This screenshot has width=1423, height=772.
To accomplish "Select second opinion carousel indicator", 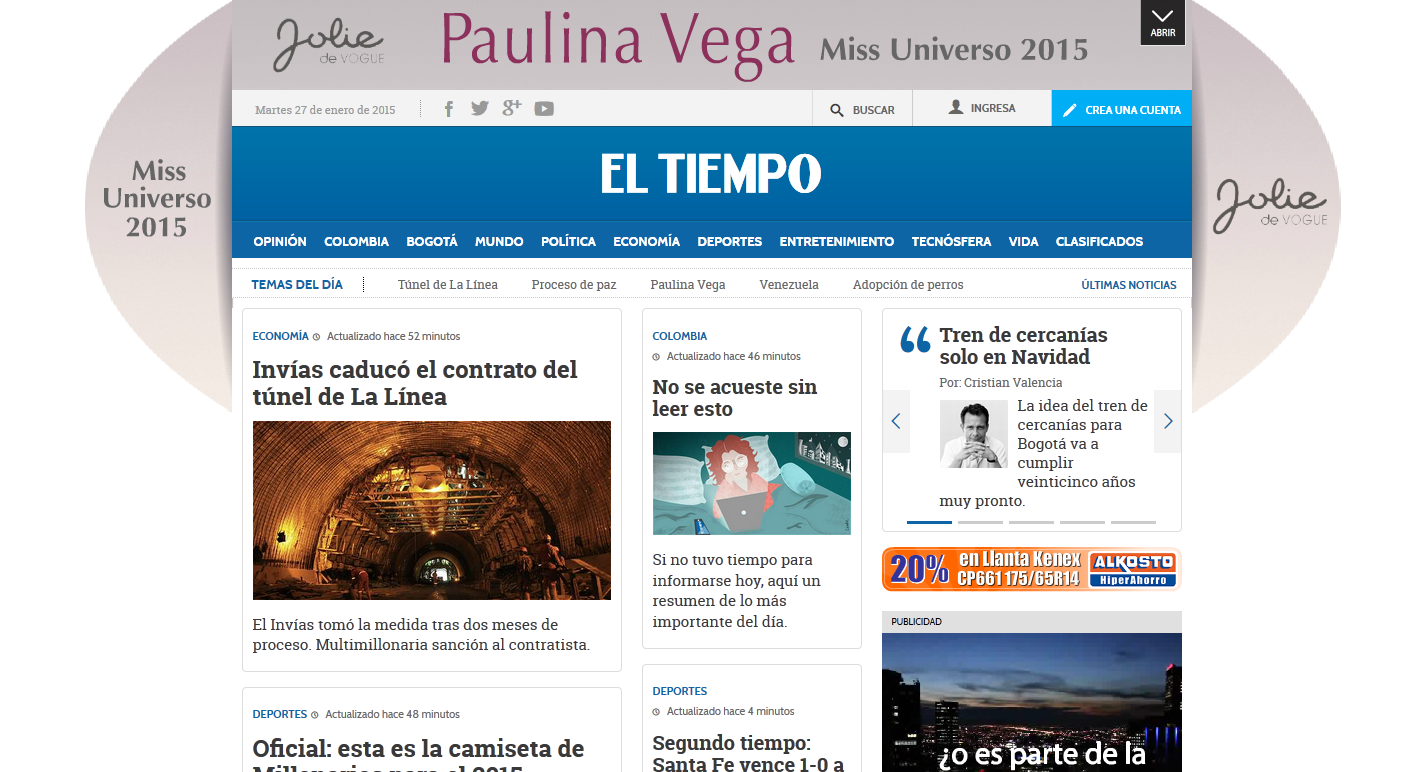I will 980,522.
